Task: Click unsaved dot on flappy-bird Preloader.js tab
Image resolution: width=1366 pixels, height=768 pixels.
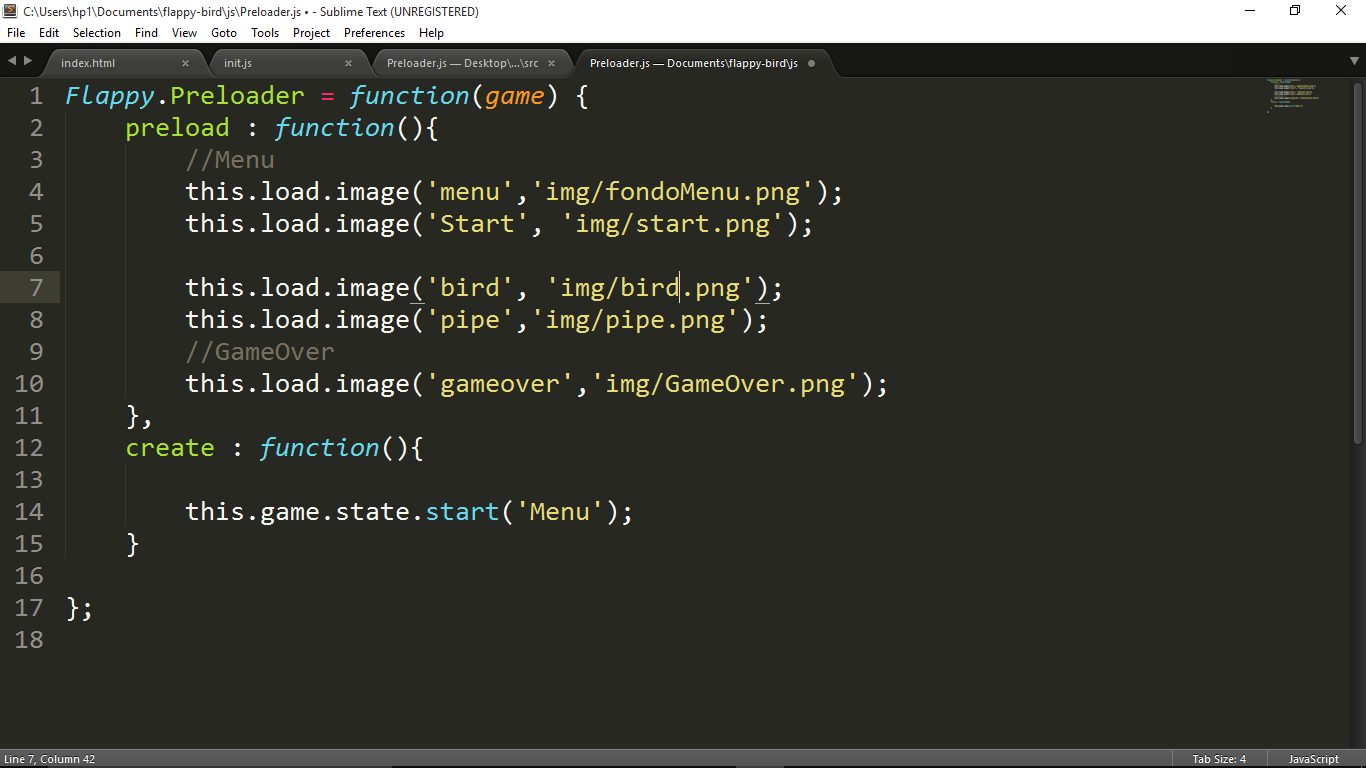Action: point(811,63)
